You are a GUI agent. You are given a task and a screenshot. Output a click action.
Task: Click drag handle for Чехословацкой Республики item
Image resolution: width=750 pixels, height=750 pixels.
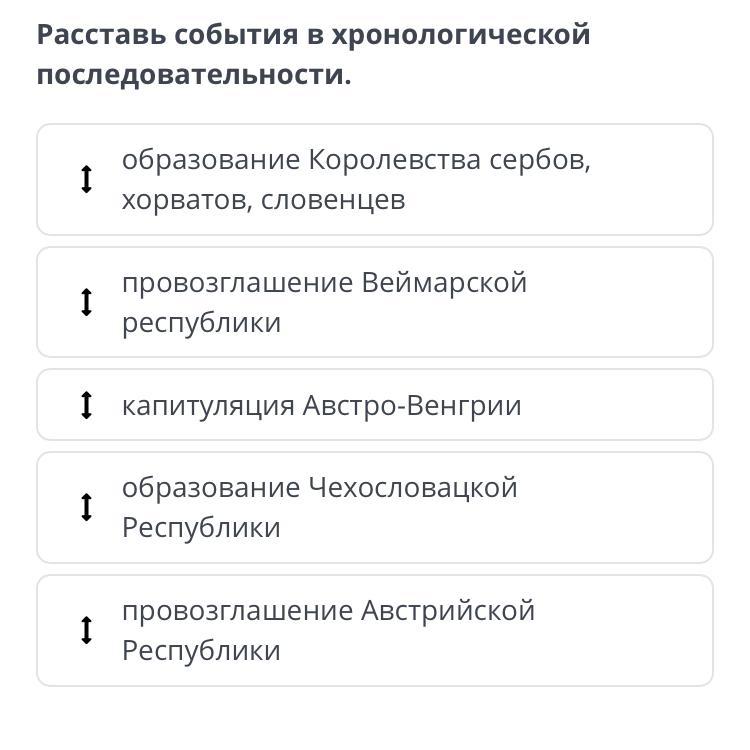point(86,507)
